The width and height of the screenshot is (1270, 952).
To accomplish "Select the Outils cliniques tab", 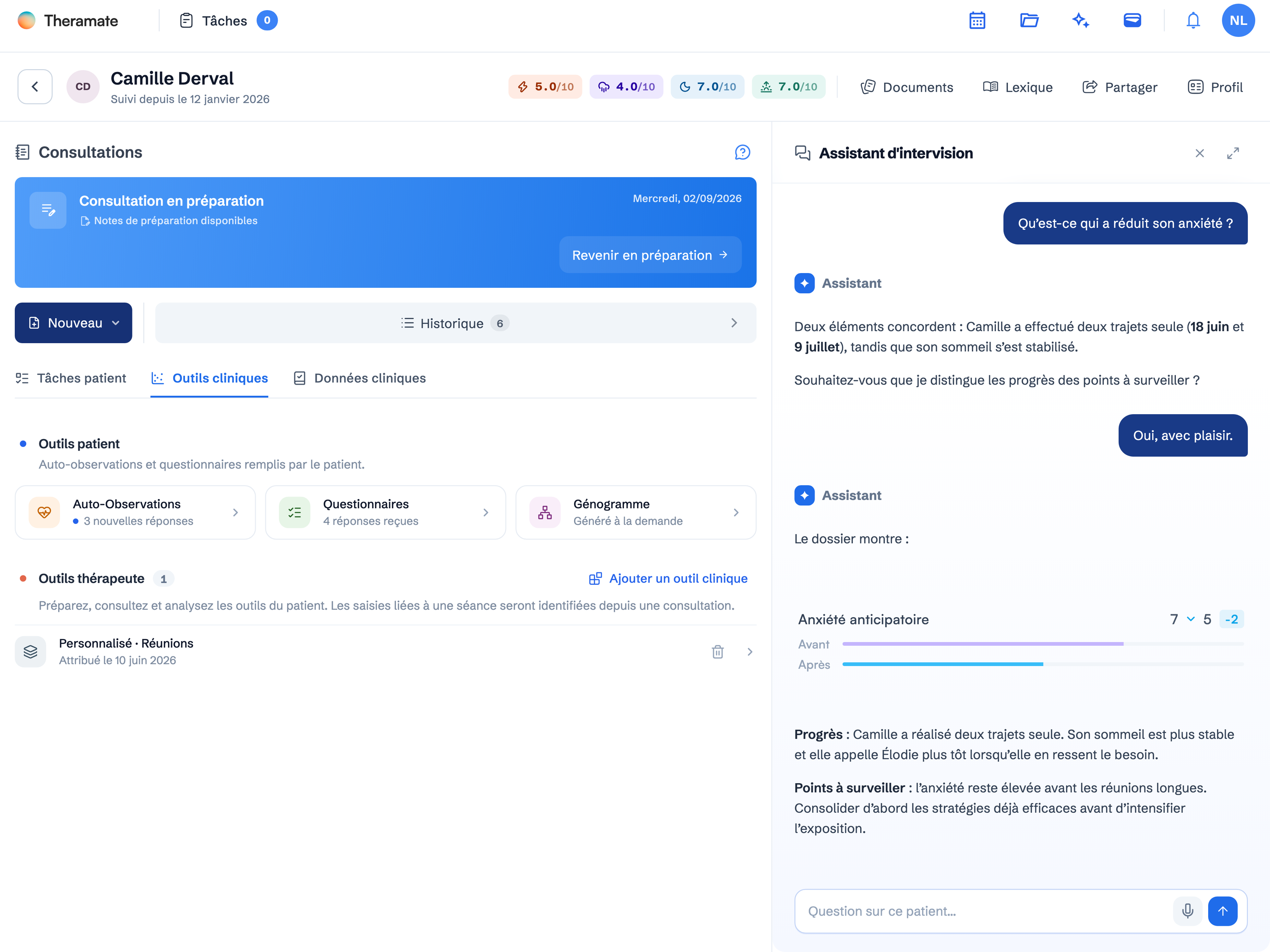I will 209,378.
